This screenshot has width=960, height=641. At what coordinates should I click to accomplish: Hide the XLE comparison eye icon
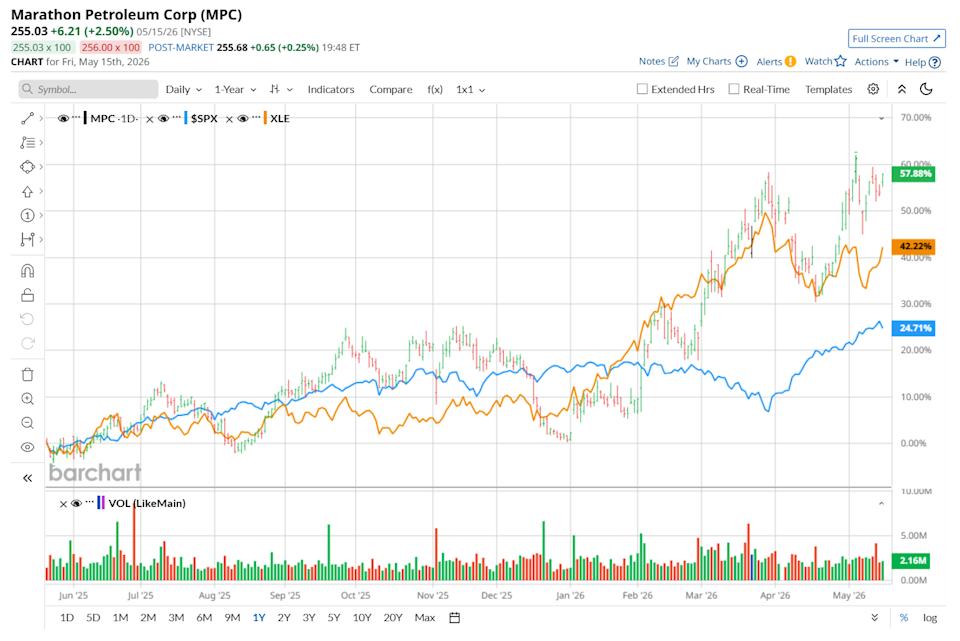pyautogui.click(x=243, y=119)
